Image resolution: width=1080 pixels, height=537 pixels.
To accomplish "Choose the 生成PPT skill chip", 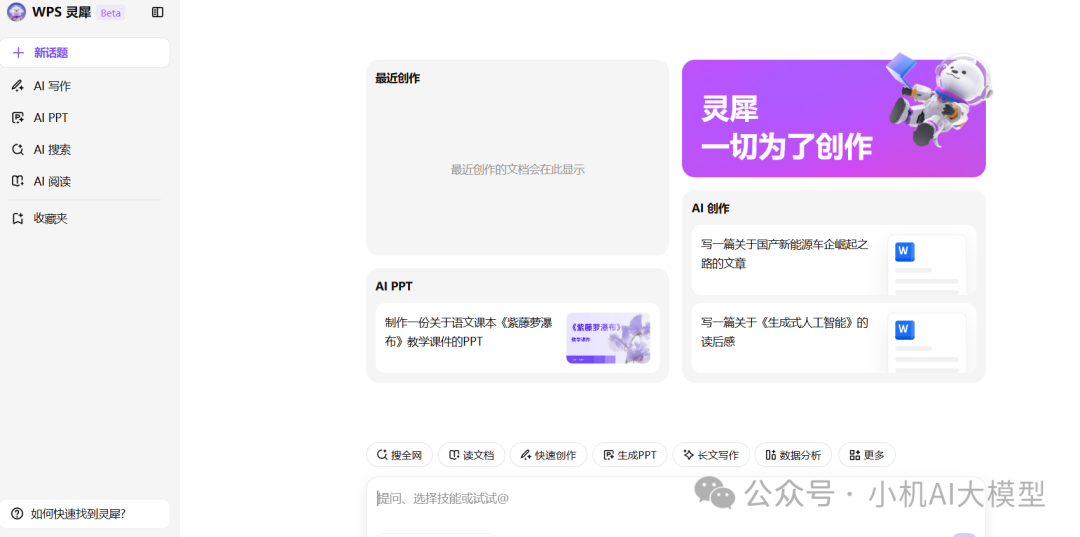I will 630,455.
